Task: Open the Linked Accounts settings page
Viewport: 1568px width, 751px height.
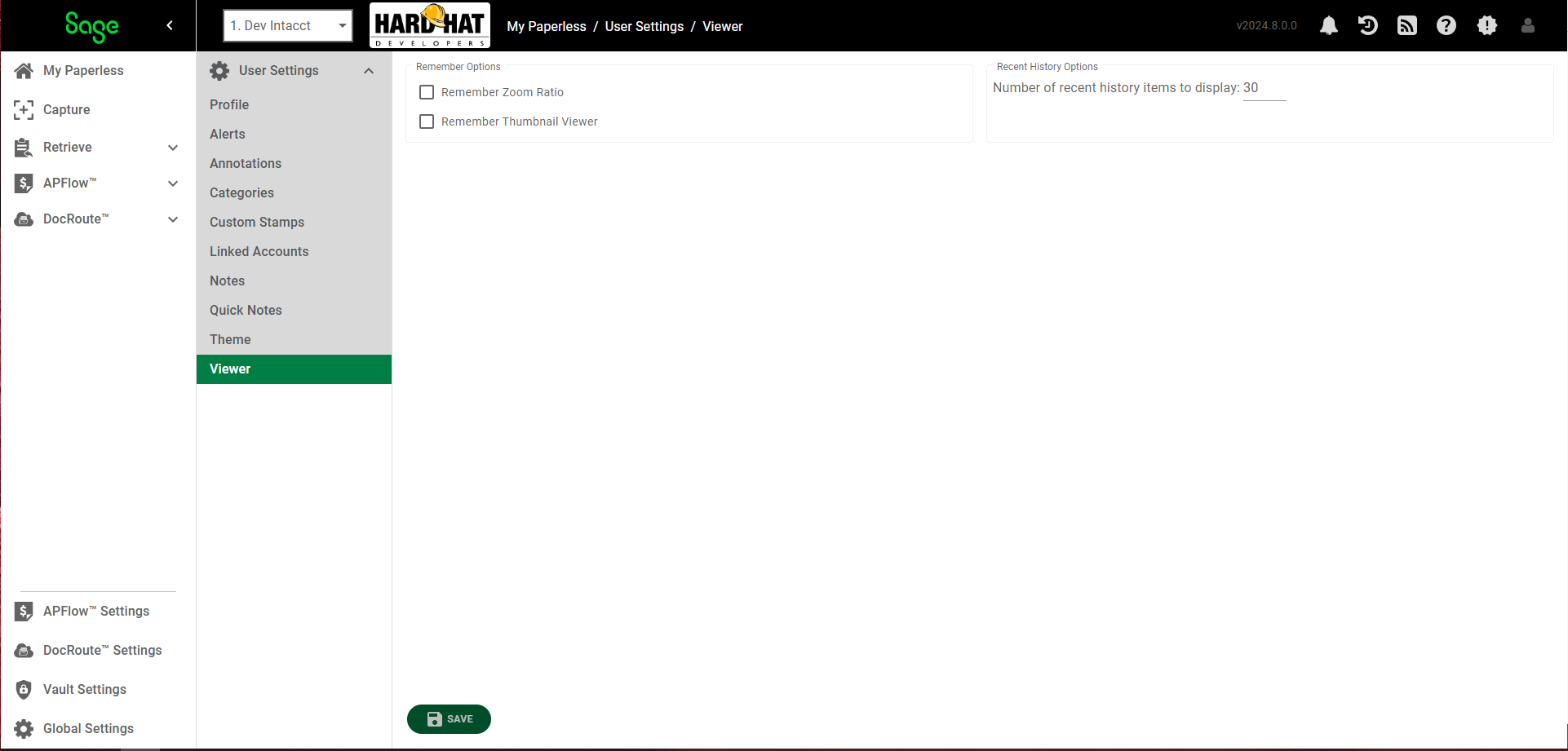Action: [x=294, y=251]
